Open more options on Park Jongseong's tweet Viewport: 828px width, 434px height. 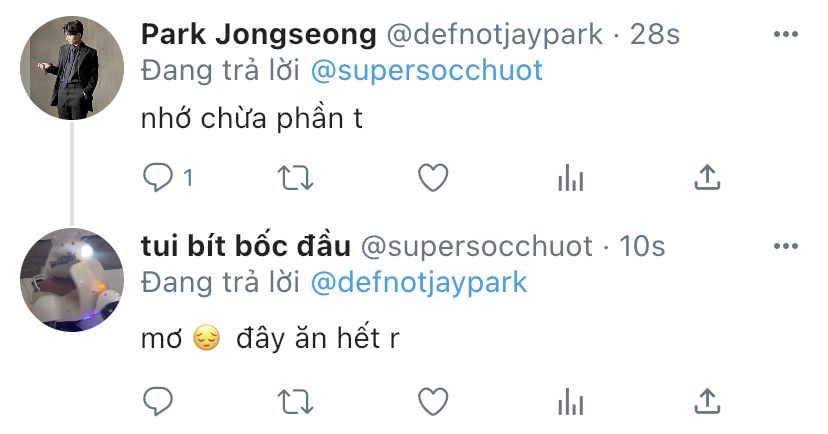[786, 34]
